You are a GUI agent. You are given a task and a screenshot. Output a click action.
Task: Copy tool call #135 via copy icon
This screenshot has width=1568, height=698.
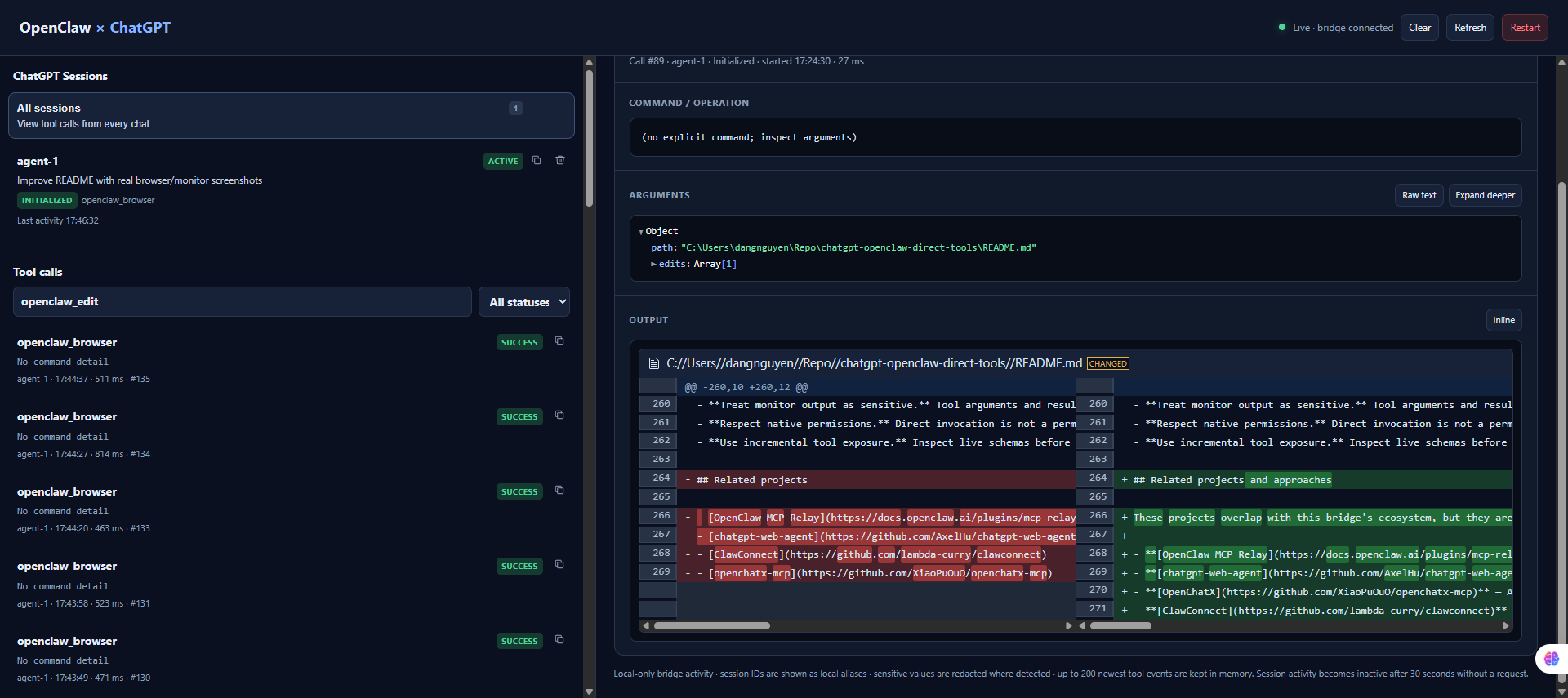(x=559, y=340)
